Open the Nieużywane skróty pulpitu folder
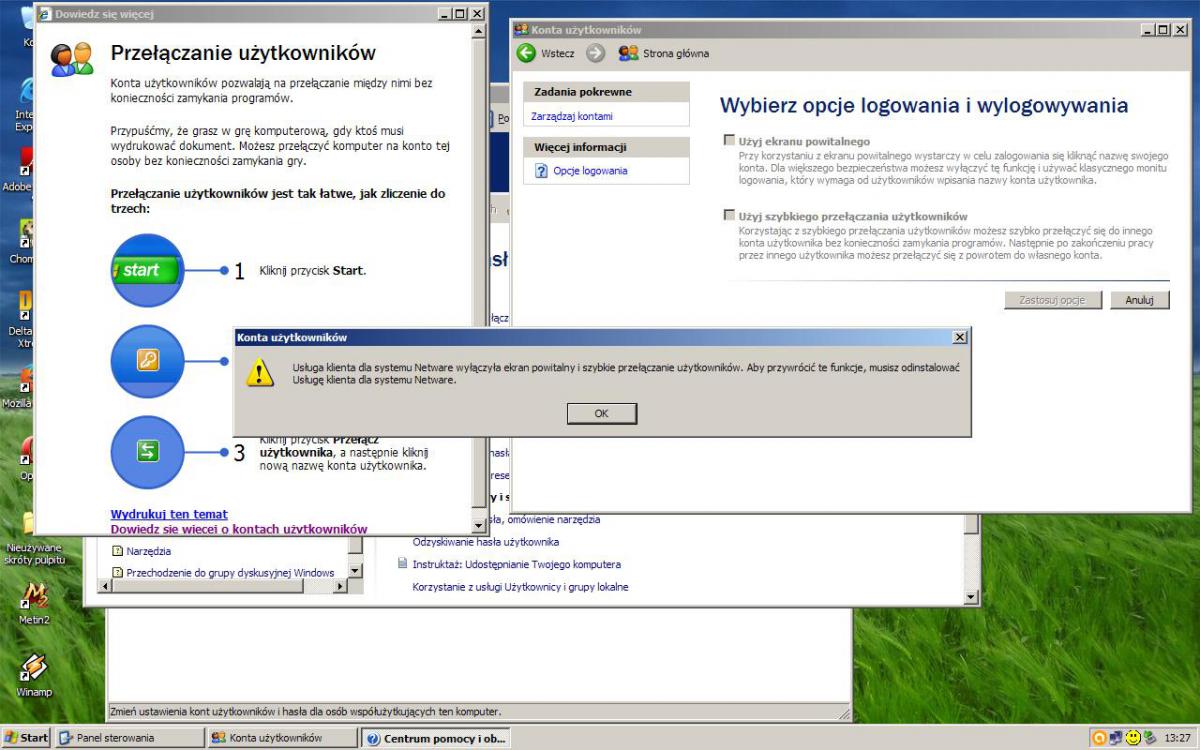 (34, 538)
